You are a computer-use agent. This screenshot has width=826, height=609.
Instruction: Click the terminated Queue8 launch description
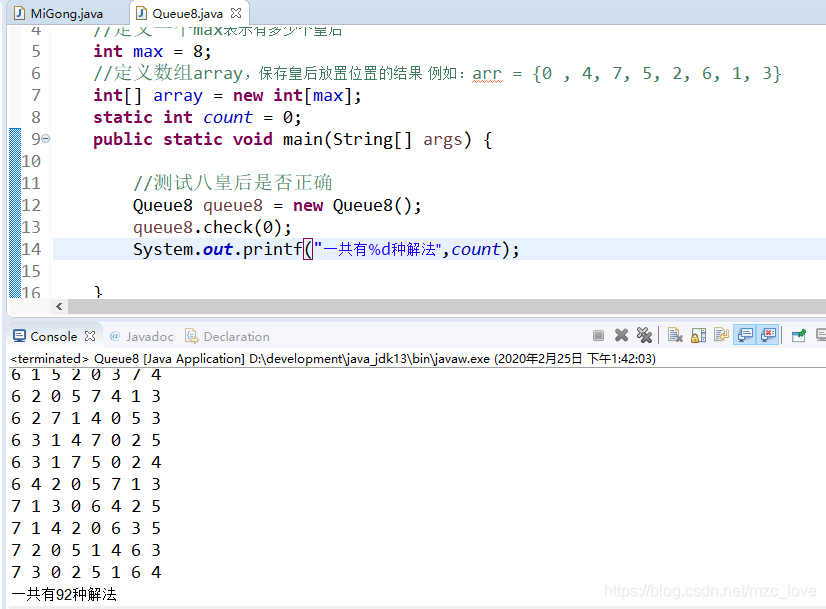coord(333,359)
